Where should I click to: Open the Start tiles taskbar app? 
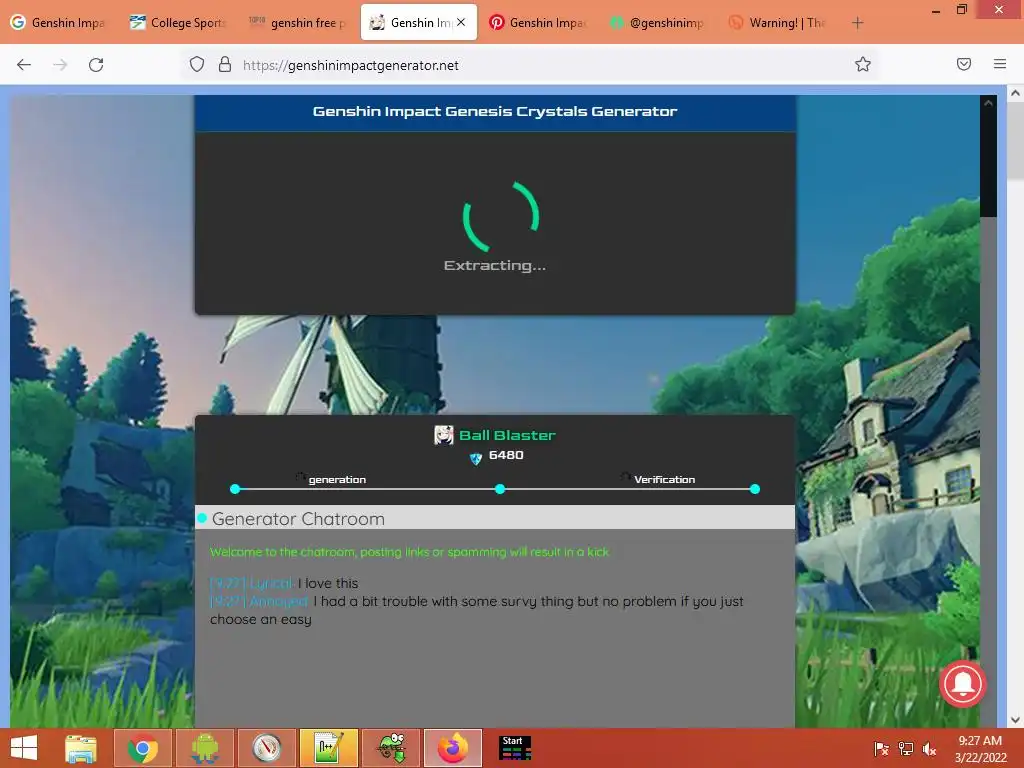click(x=515, y=748)
